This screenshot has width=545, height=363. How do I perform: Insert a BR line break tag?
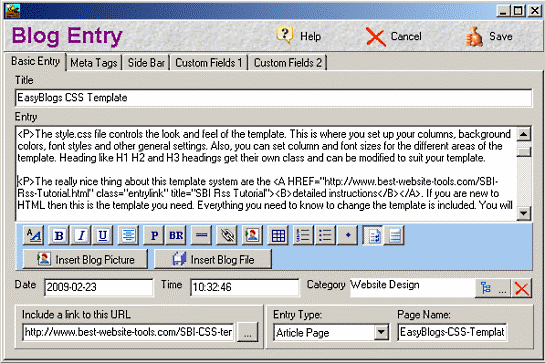[176, 235]
